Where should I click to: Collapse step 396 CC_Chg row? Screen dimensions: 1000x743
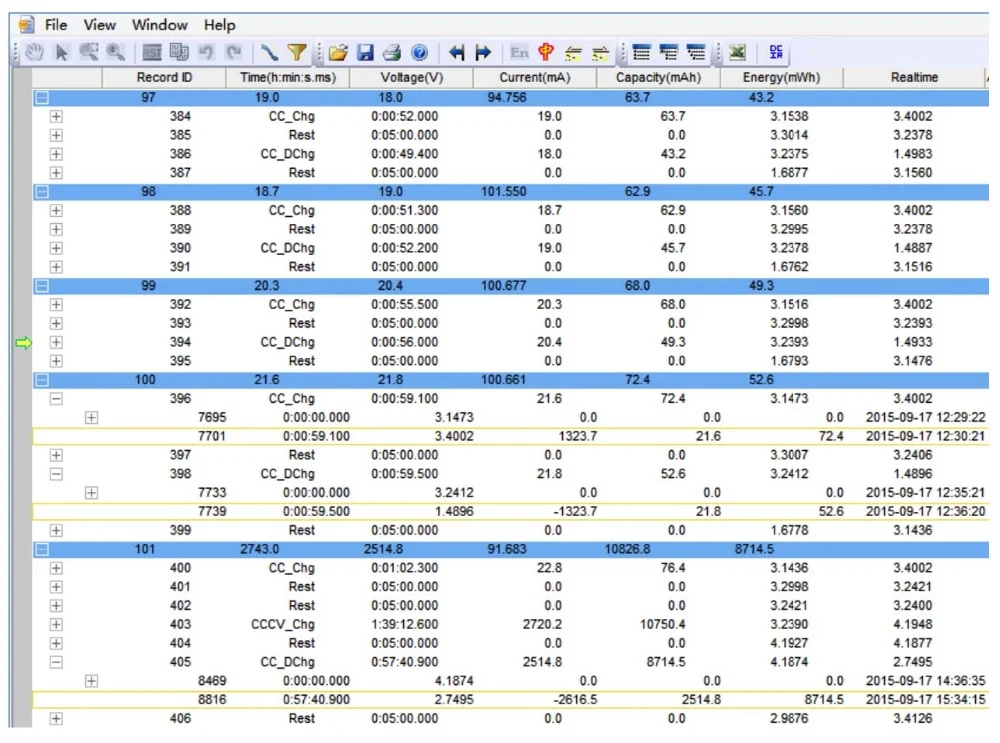(x=56, y=399)
